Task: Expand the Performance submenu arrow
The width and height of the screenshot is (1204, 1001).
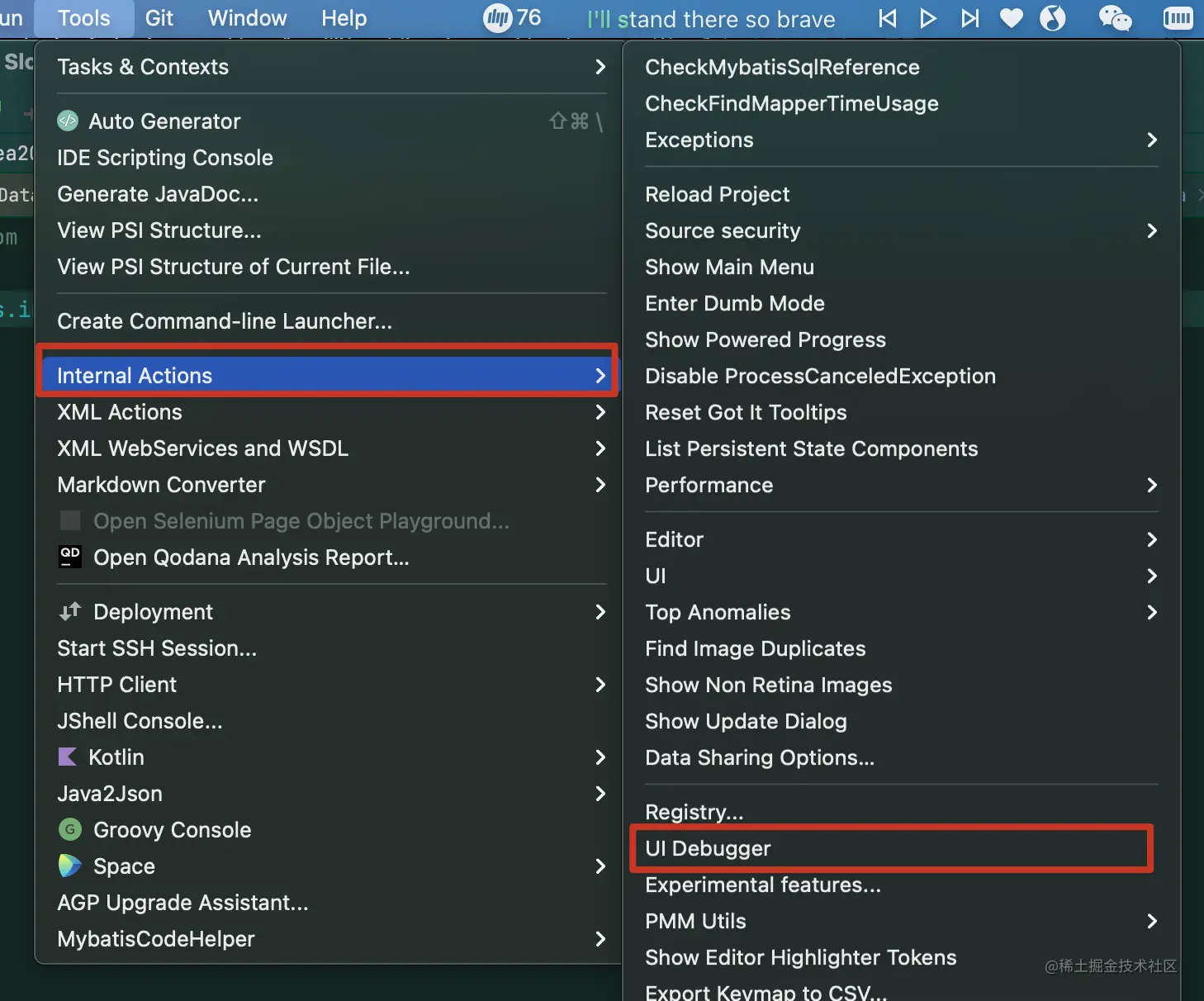Action: [1152, 485]
